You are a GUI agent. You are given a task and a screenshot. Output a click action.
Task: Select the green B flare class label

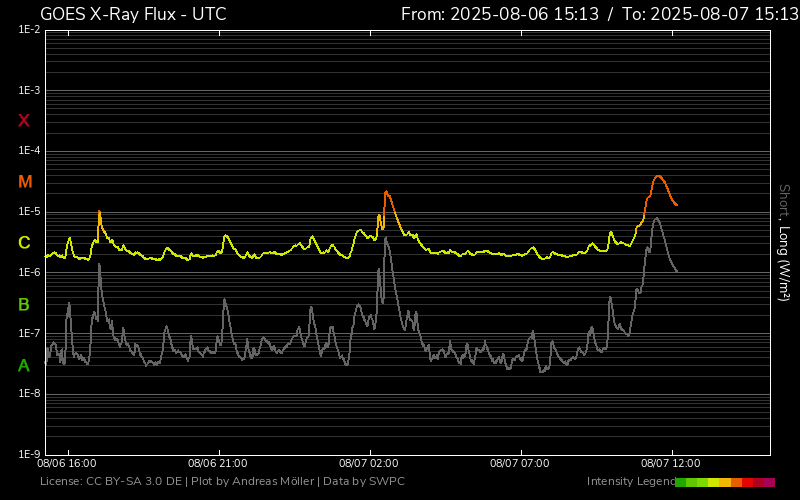(x=24, y=304)
